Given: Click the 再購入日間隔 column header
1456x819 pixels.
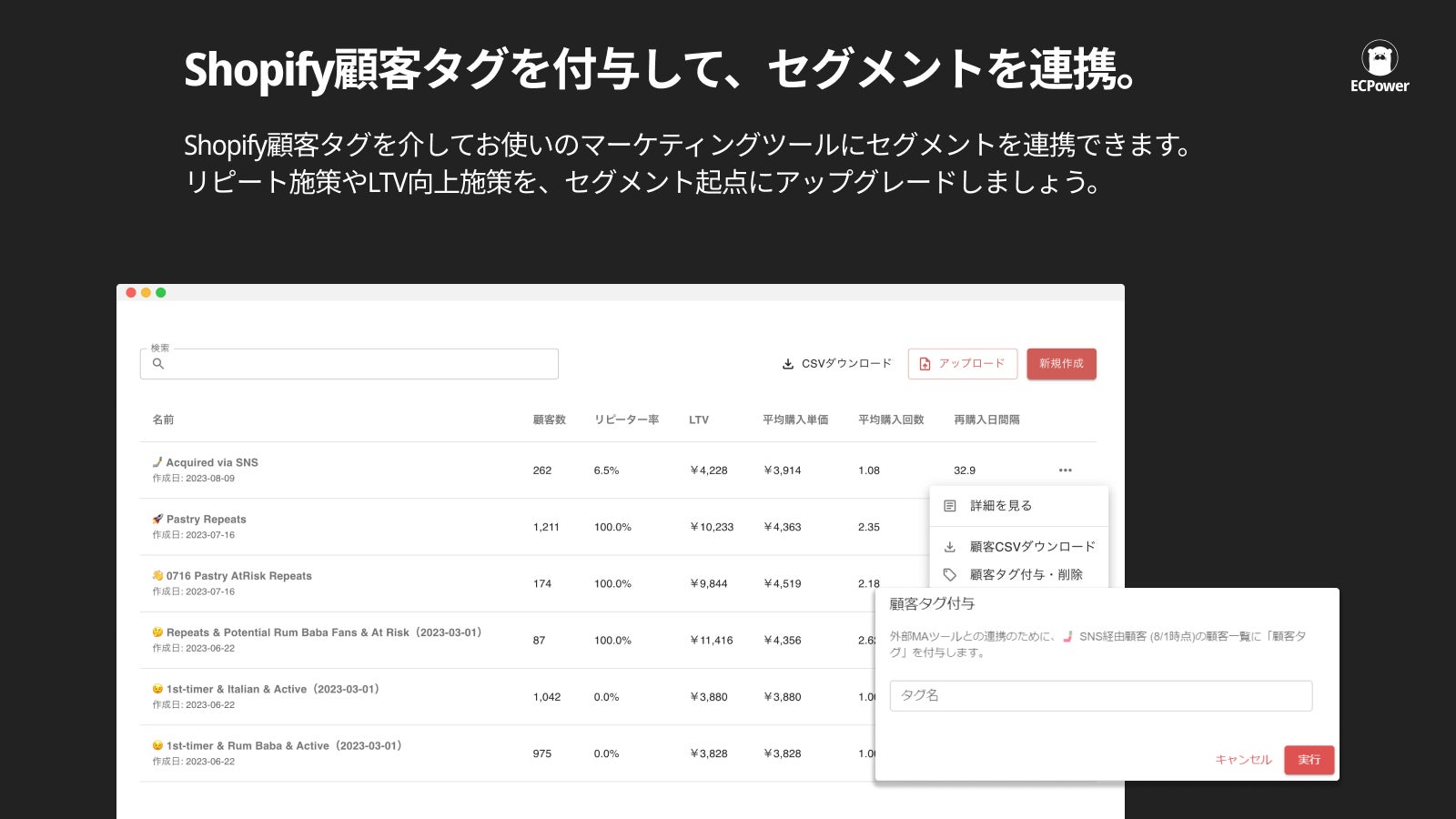Looking at the screenshot, I should (x=986, y=420).
